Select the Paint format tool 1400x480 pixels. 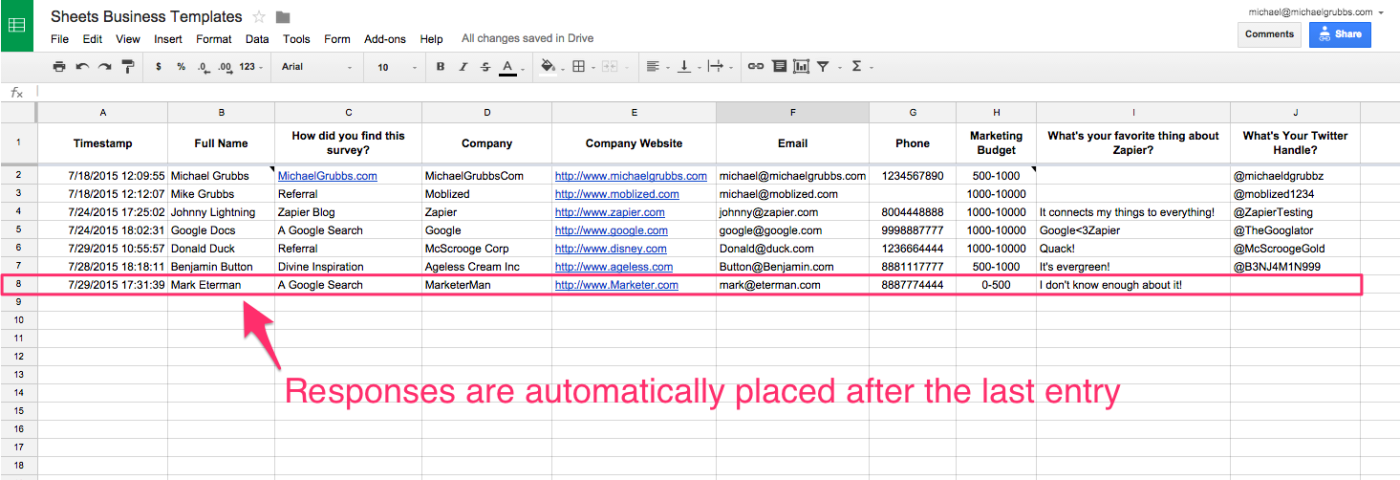pyautogui.click(x=127, y=67)
